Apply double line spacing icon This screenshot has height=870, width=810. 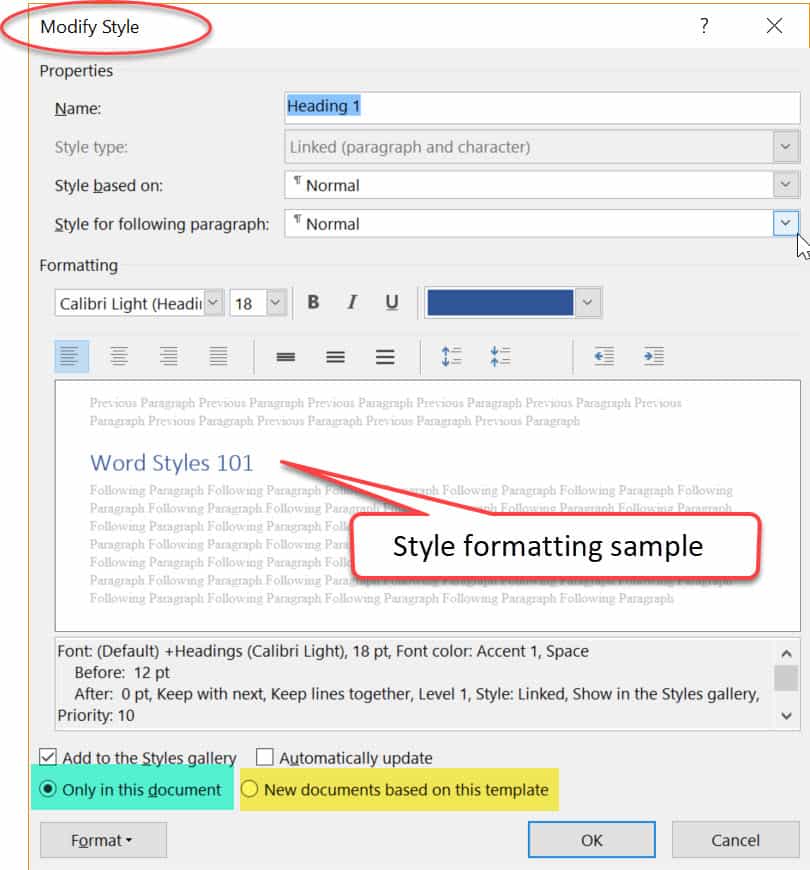pos(385,356)
